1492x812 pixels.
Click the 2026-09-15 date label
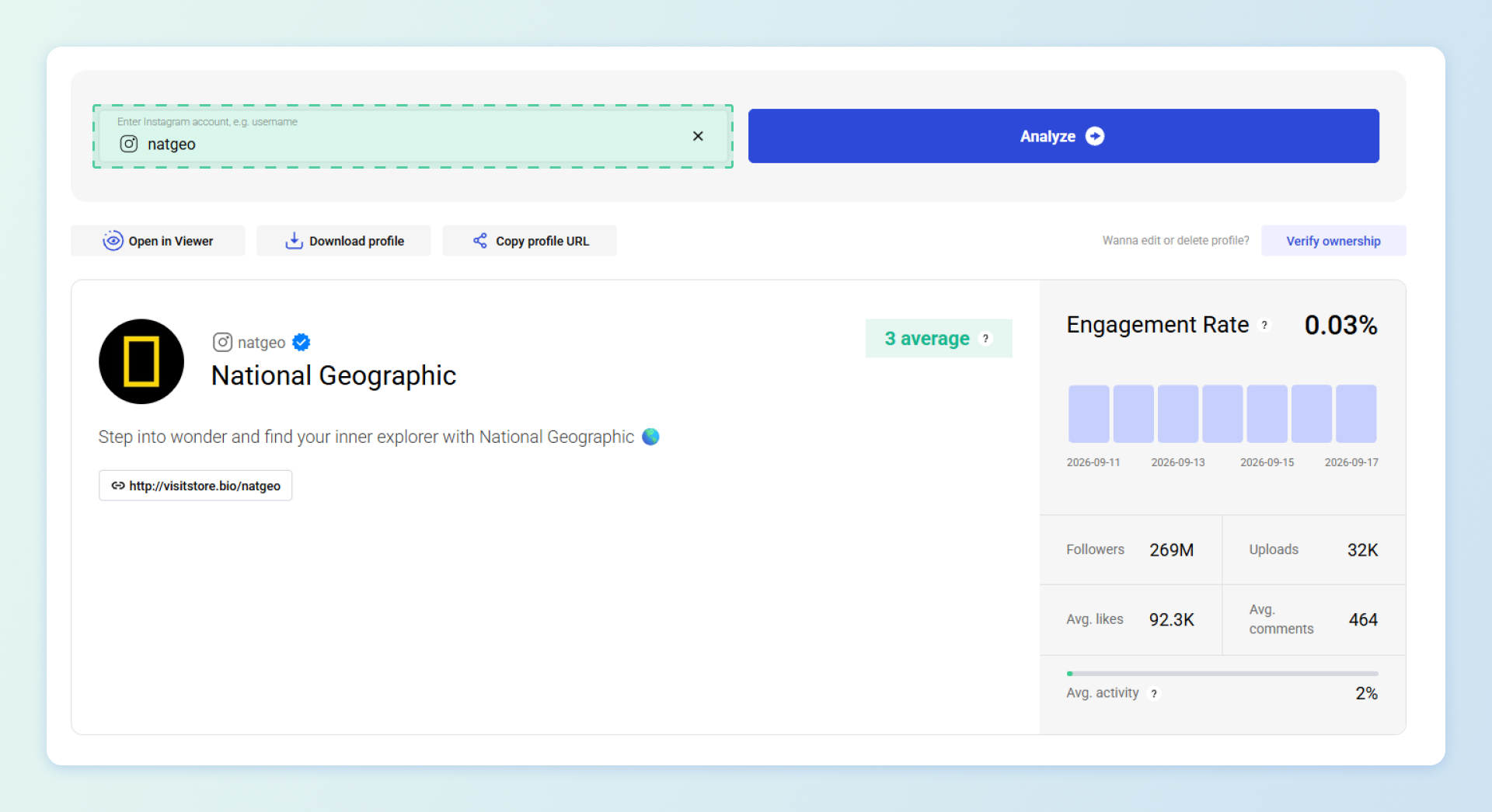click(x=1267, y=462)
